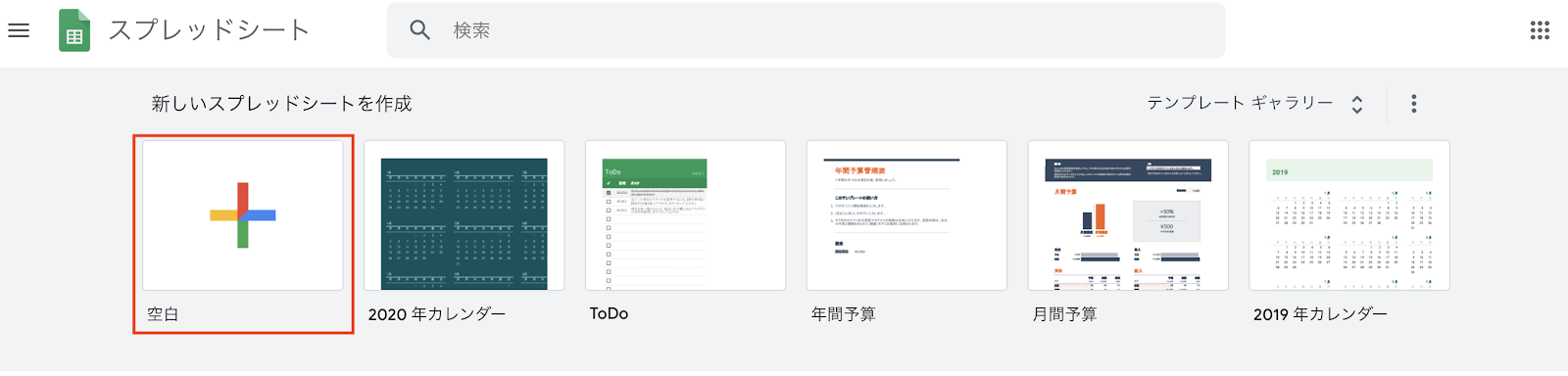
Task: Click the 空白 label under blank sheet
Action: coord(163,314)
